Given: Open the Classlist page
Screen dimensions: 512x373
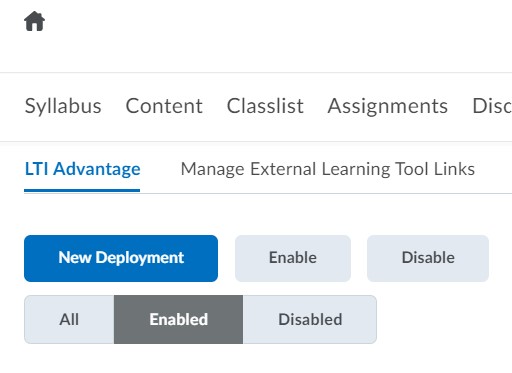Looking at the screenshot, I should 265,106.
